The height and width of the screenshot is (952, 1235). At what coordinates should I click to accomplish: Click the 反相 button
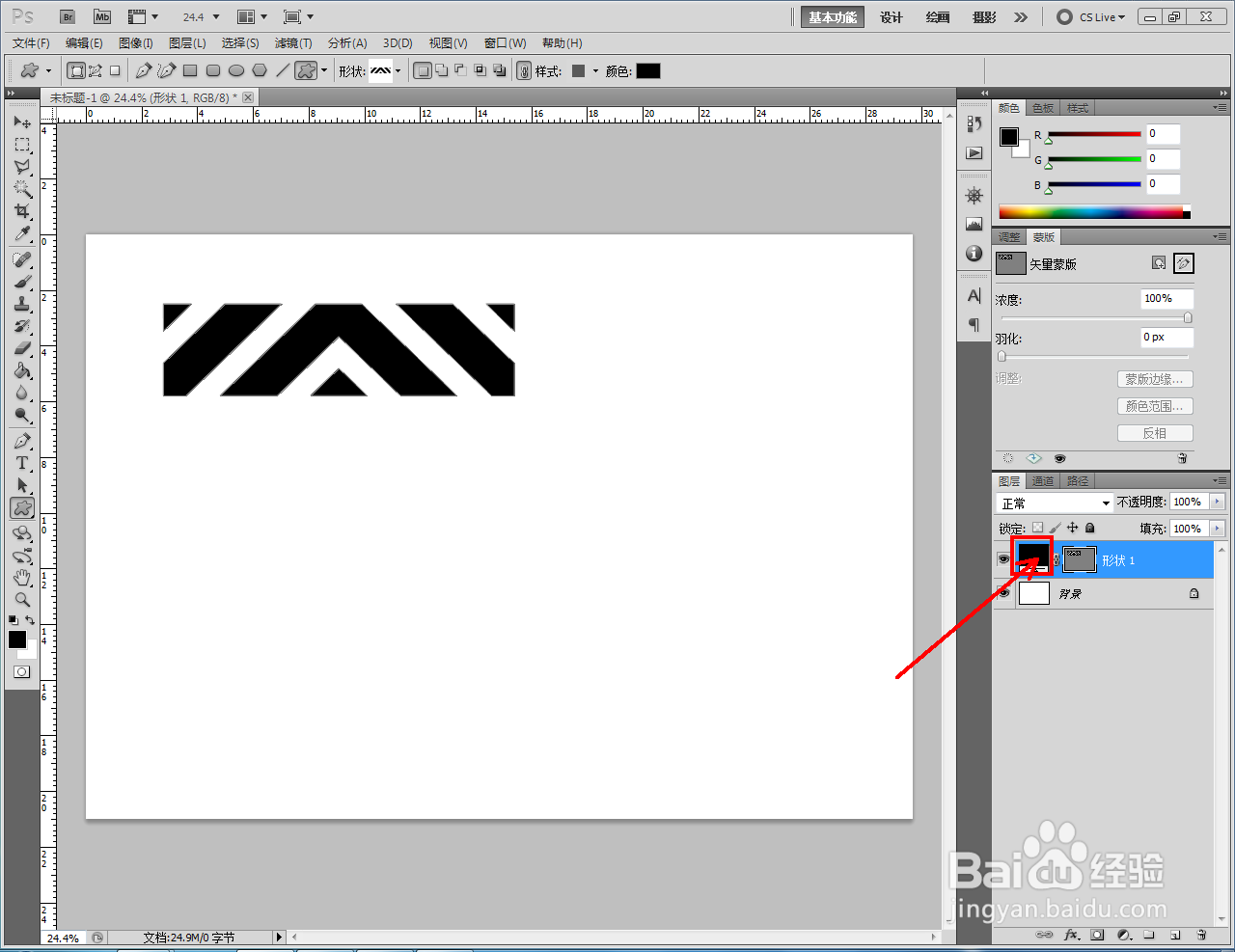[x=1155, y=433]
